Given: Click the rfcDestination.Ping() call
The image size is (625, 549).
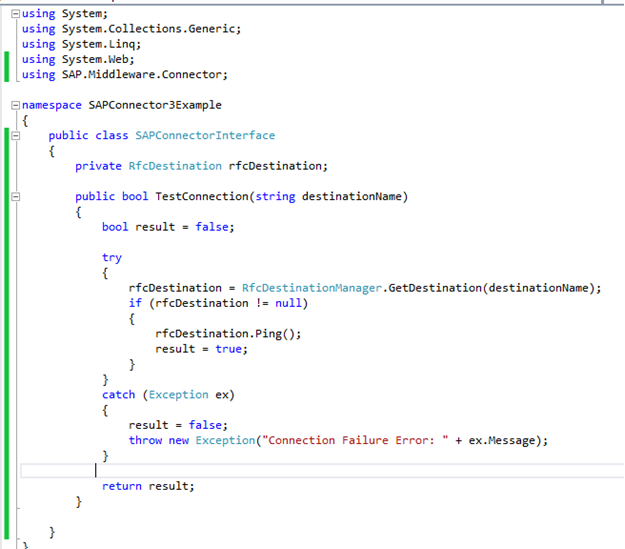Looking at the screenshot, I should (228, 334).
